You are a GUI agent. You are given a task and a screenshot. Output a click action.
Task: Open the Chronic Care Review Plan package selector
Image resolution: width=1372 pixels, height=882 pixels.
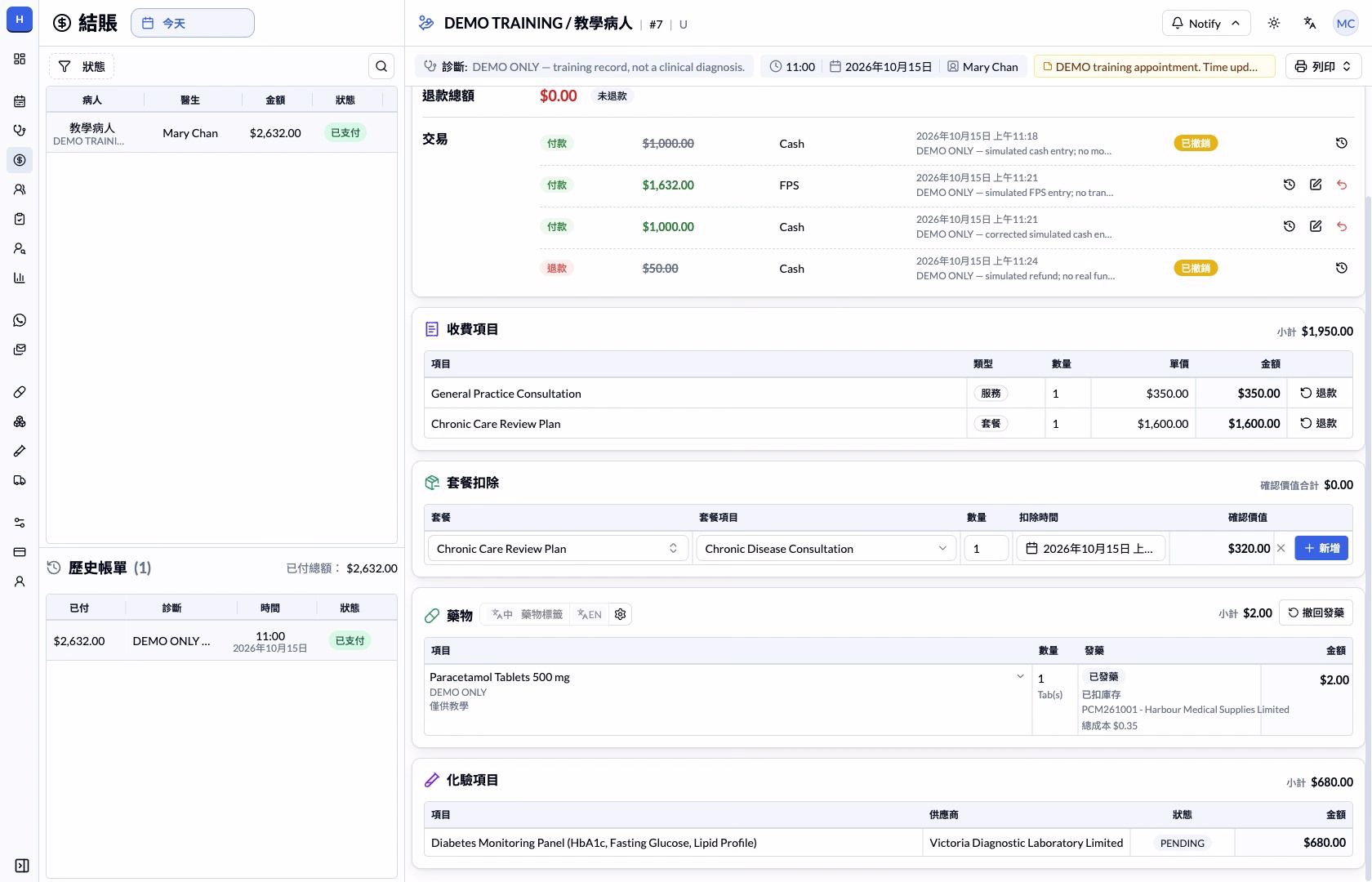click(559, 548)
